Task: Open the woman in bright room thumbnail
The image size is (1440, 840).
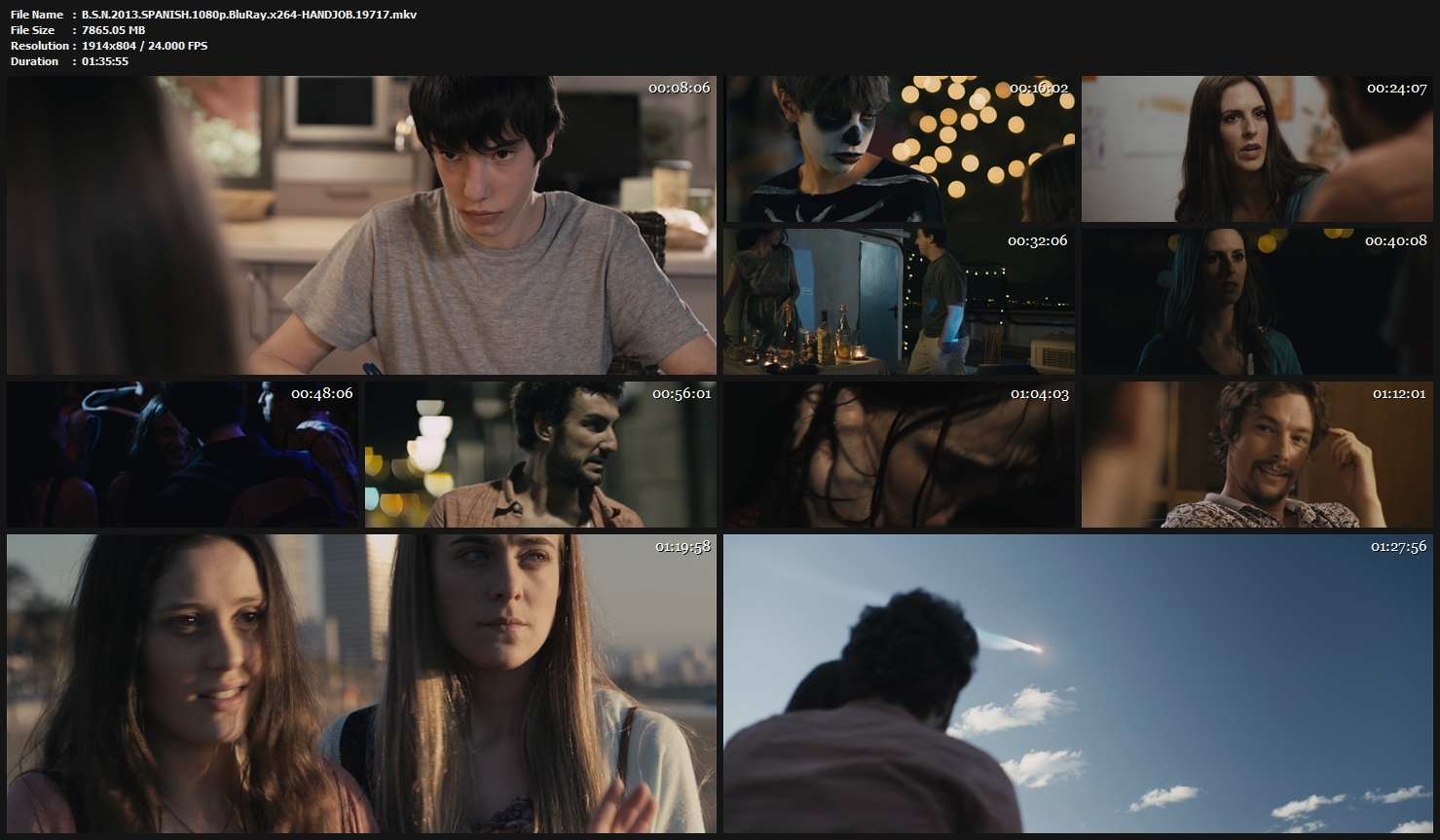Action: coord(1257,149)
